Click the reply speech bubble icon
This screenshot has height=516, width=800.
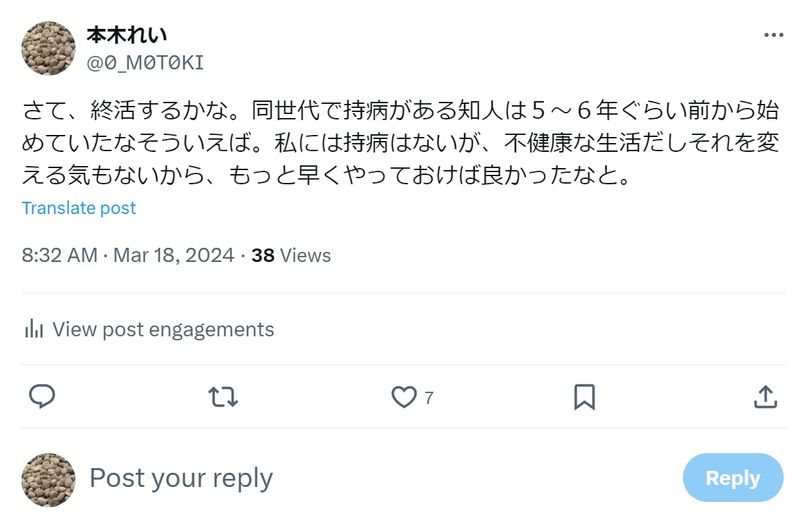pos(41,397)
